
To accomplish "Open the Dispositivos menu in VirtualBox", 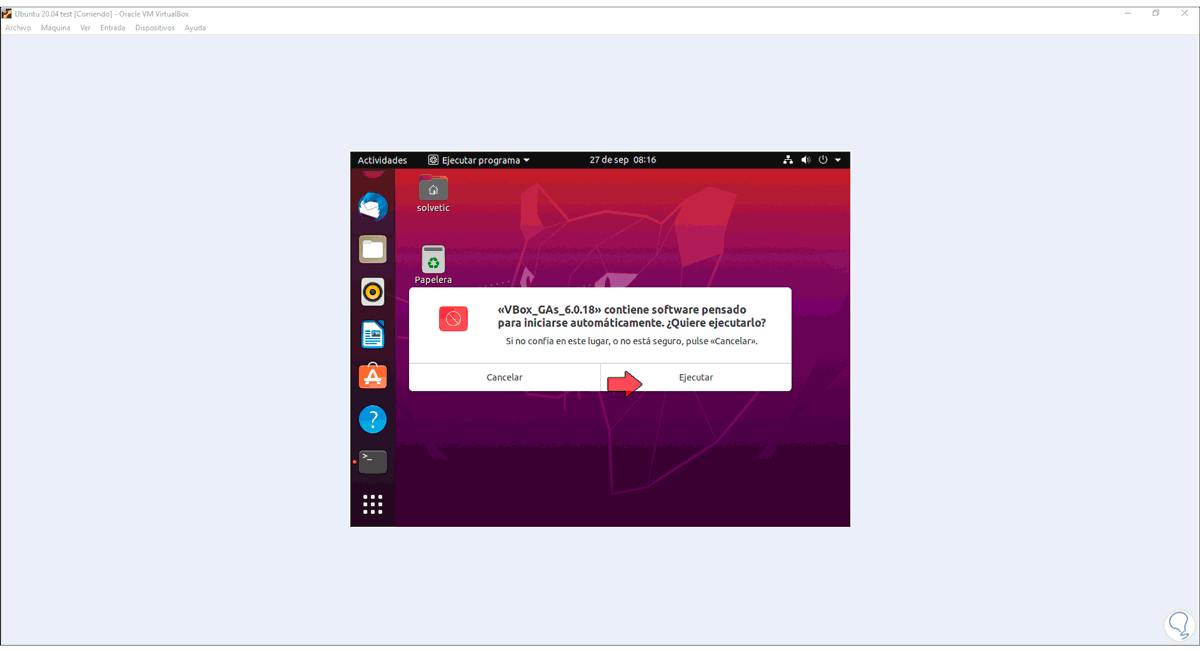I will 155,28.
